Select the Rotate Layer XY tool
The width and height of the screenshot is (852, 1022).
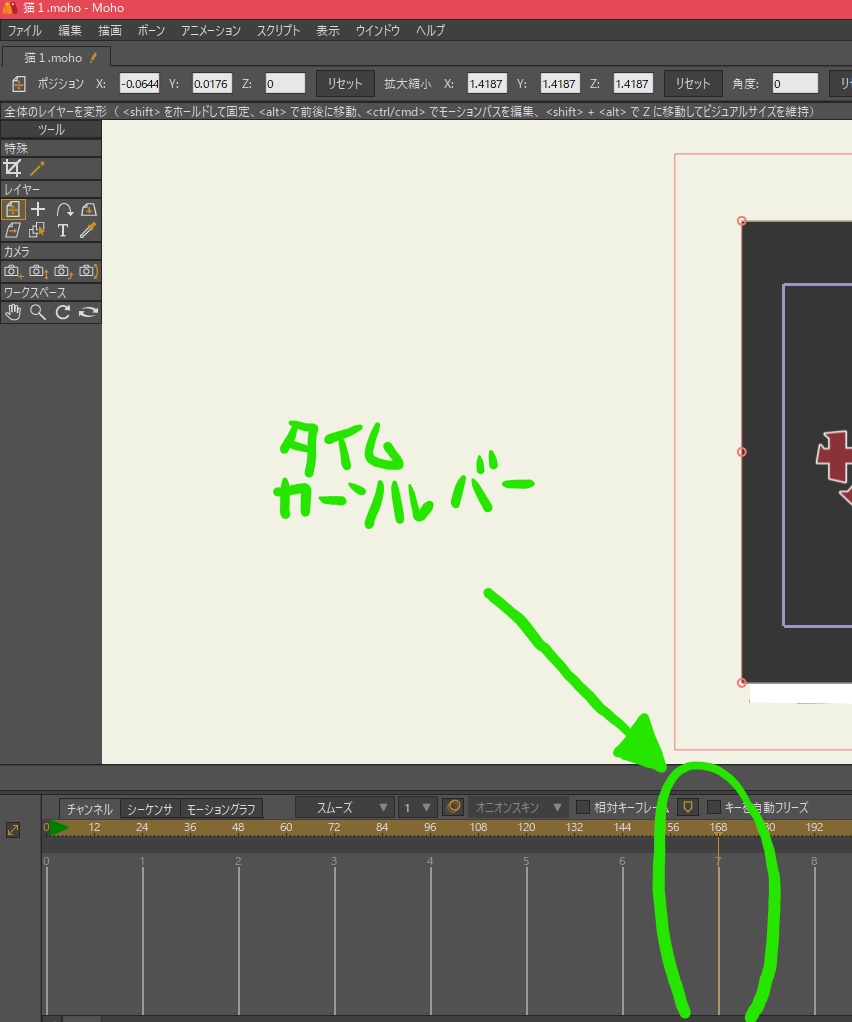coord(88,209)
